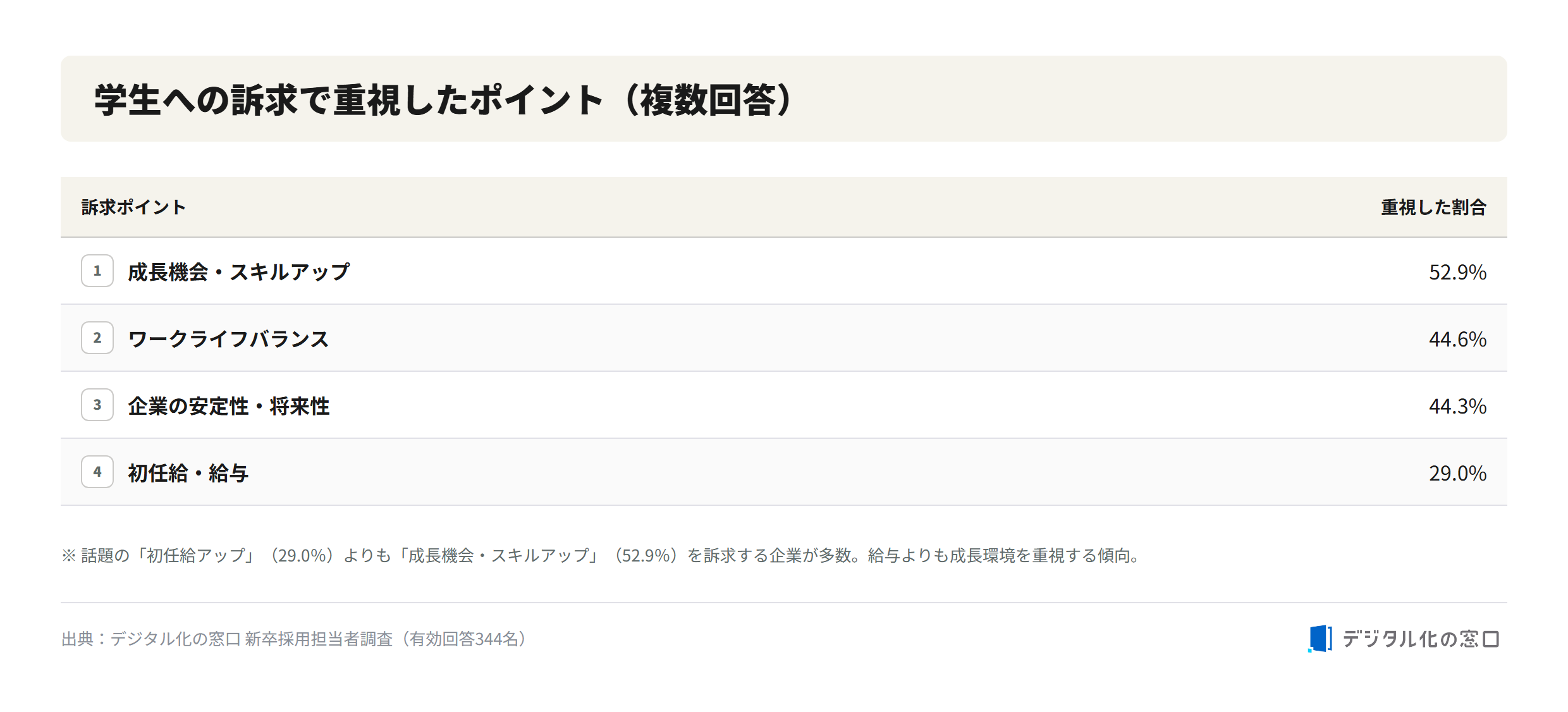Click the rank 4 number badge
1568x712 pixels.
[97, 472]
